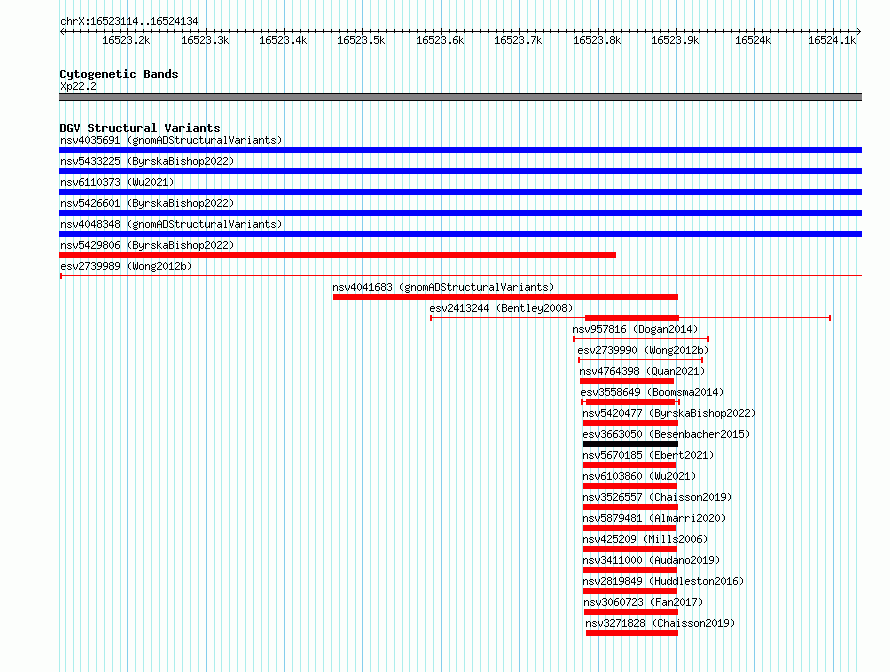Image resolution: width=890 pixels, height=672 pixels.
Task: Click the red bar under nsv3526557
Action: coord(631,507)
